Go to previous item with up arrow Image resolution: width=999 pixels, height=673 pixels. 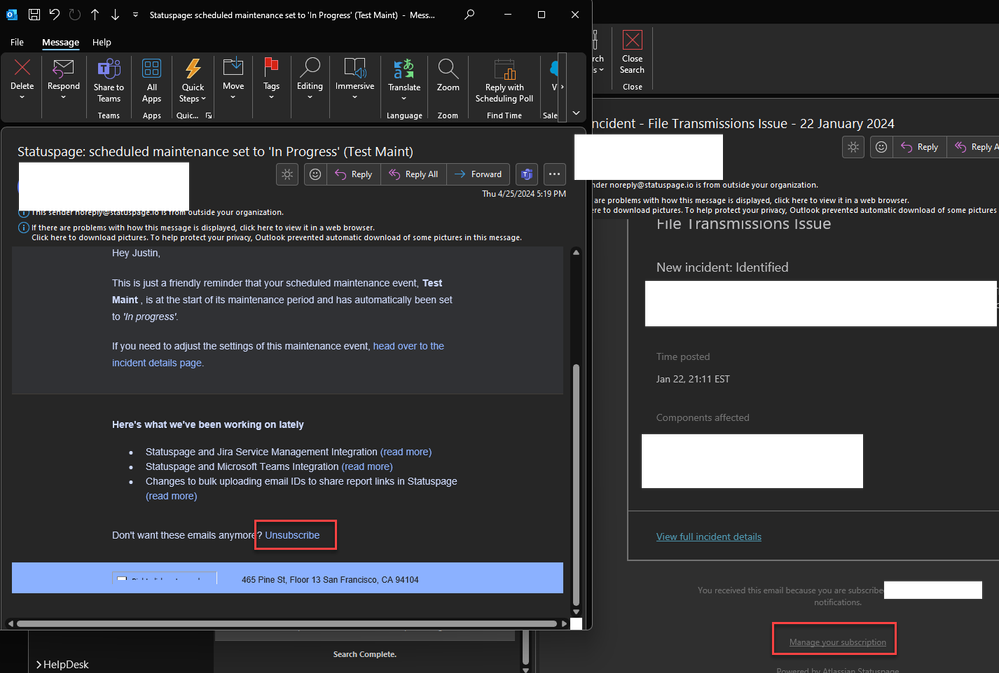pos(94,14)
